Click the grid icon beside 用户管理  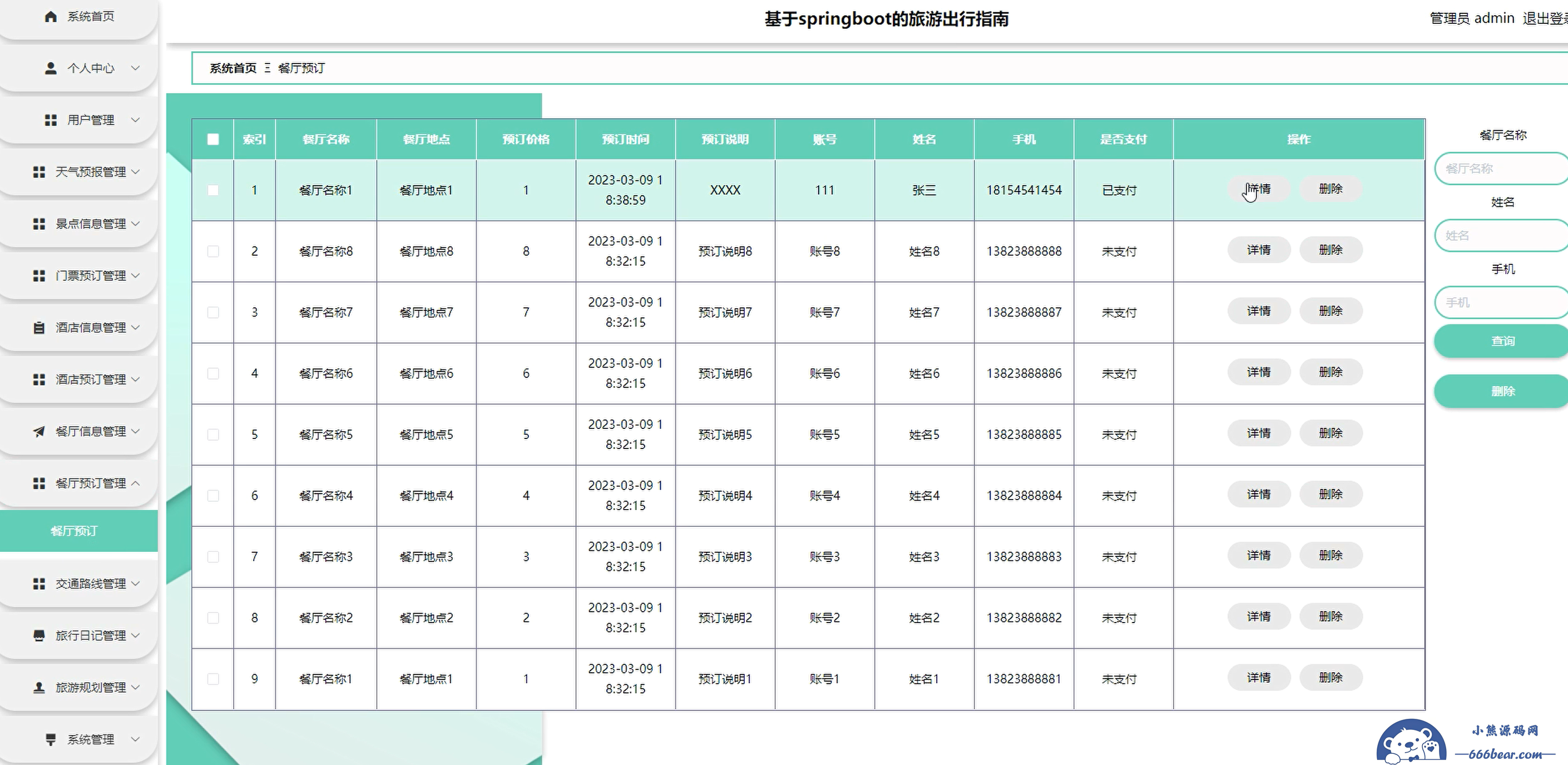[51, 120]
